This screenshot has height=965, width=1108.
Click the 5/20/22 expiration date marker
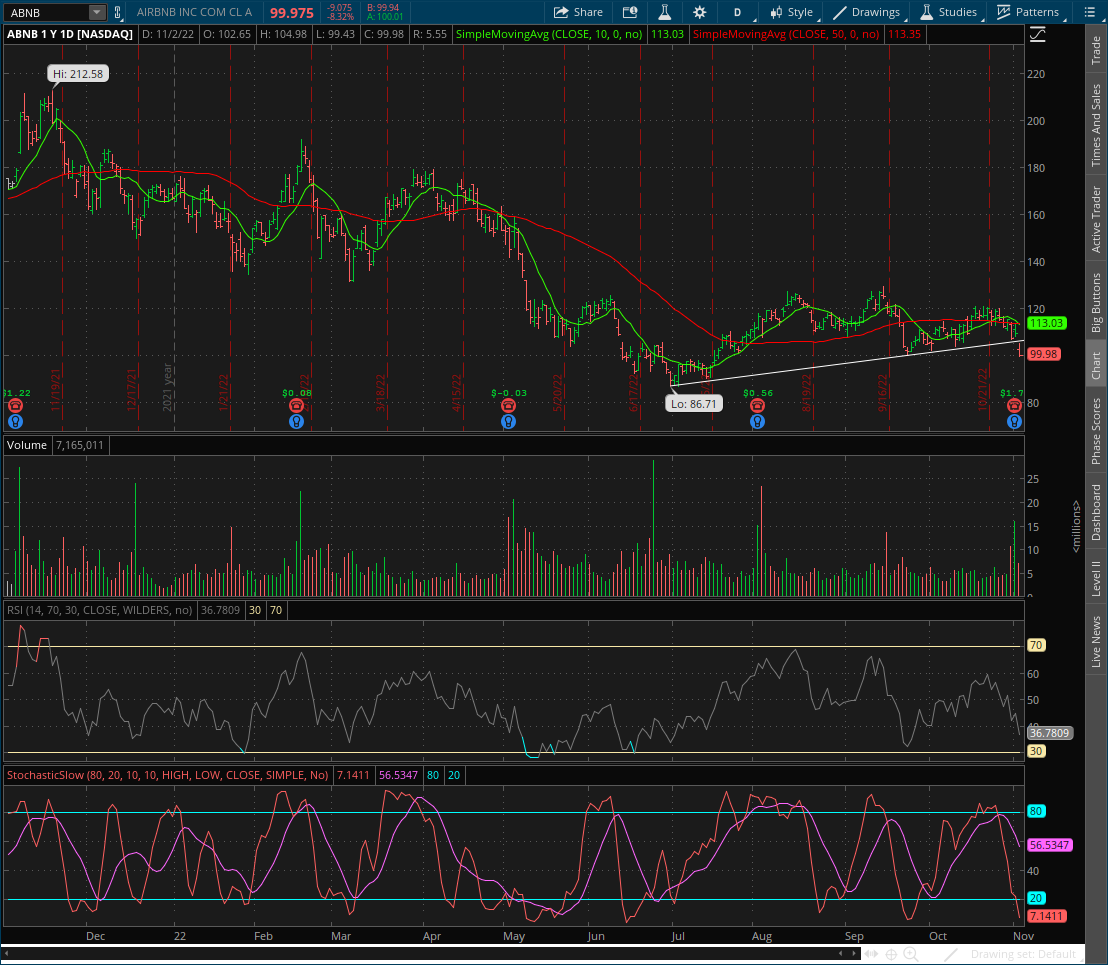[x=558, y=393]
